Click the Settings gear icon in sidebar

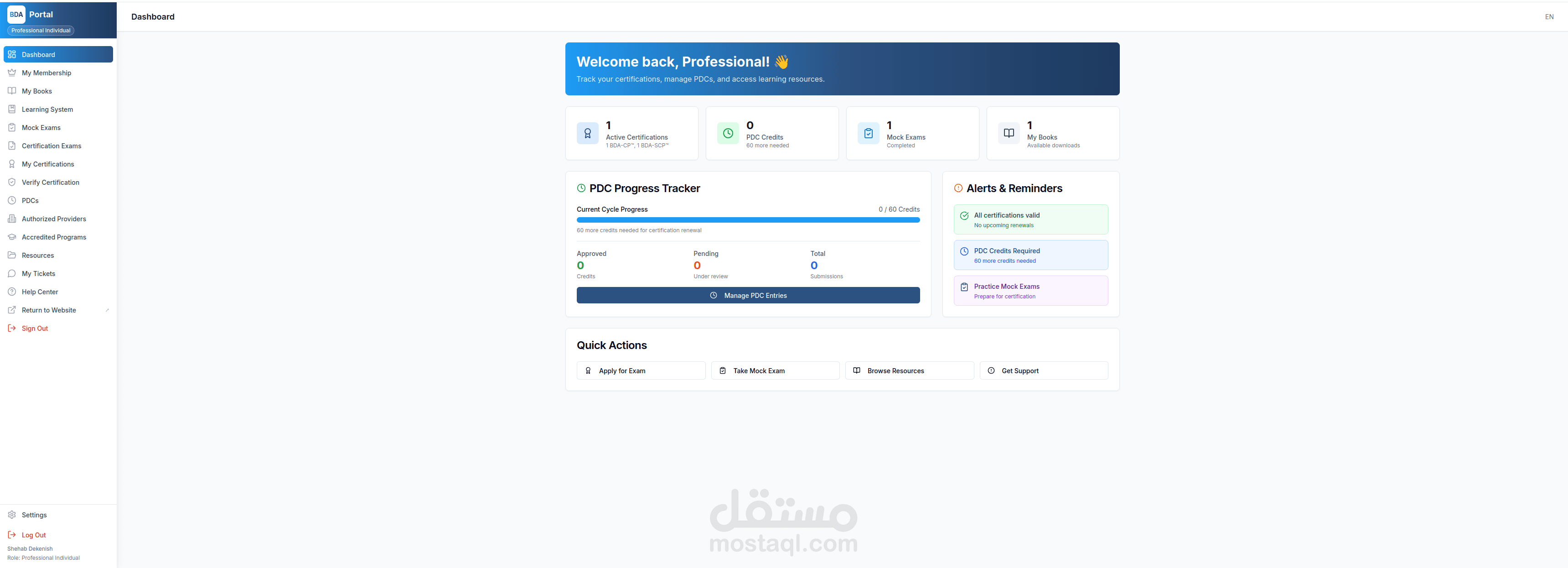click(11, 515)
